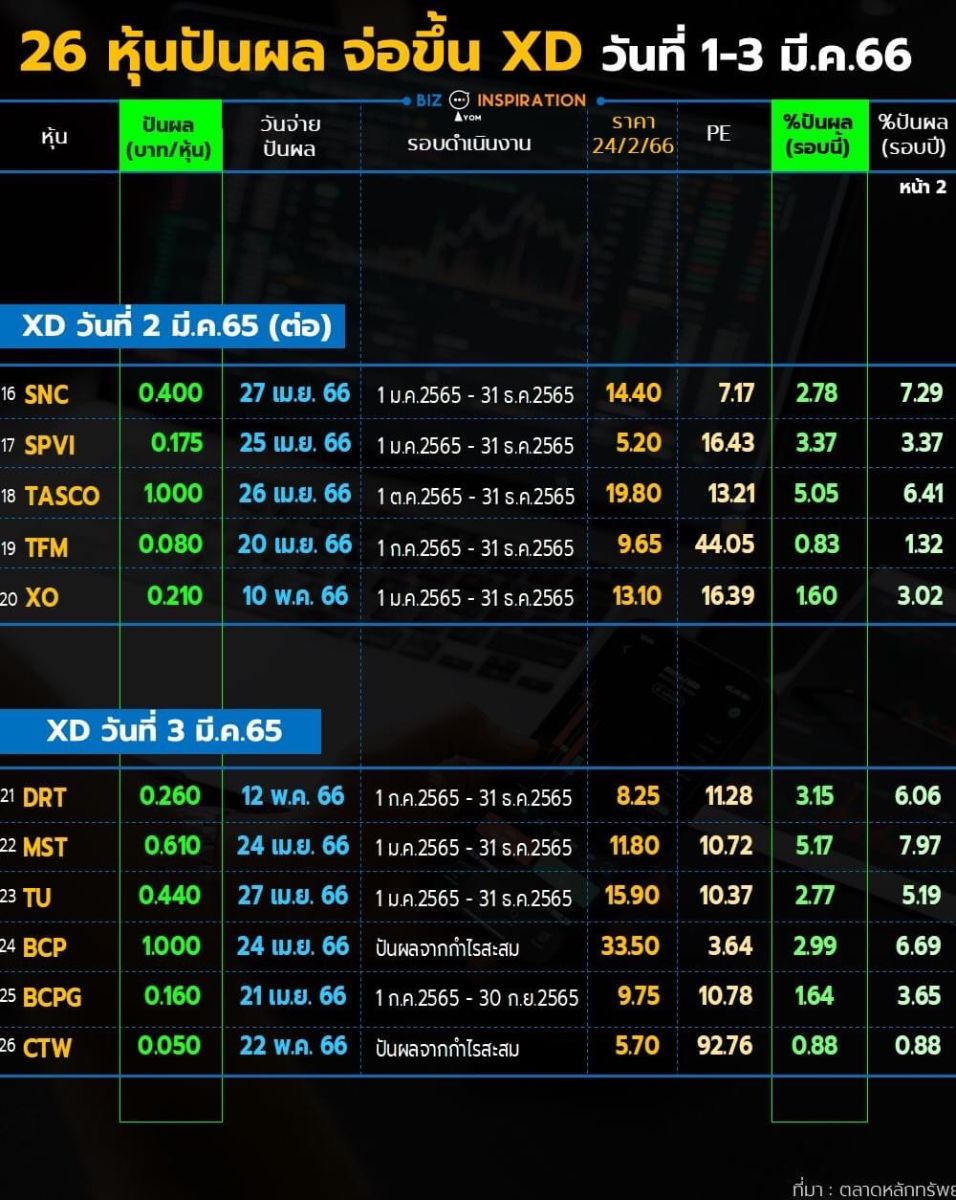The height and width of the screenshot is (1200, 956).
Task: Select the green ปันผล (บาท/หุ้น) column header
Action: tap(170, 137)
